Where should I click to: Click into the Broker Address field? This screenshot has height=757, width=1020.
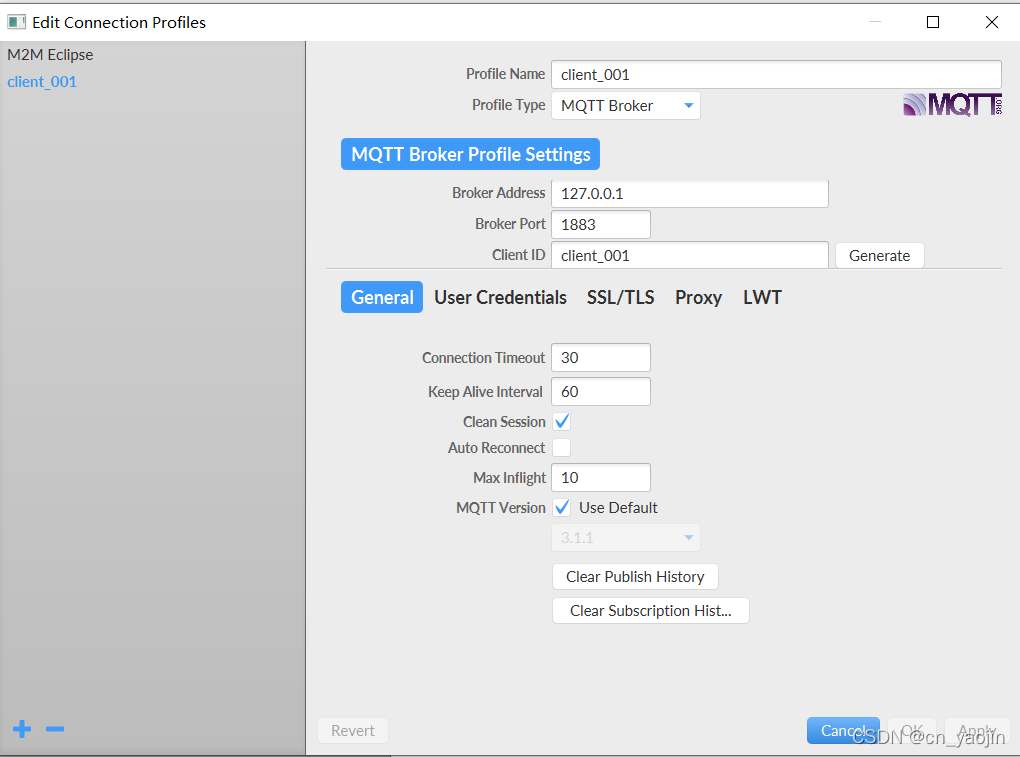click(689, 194)
